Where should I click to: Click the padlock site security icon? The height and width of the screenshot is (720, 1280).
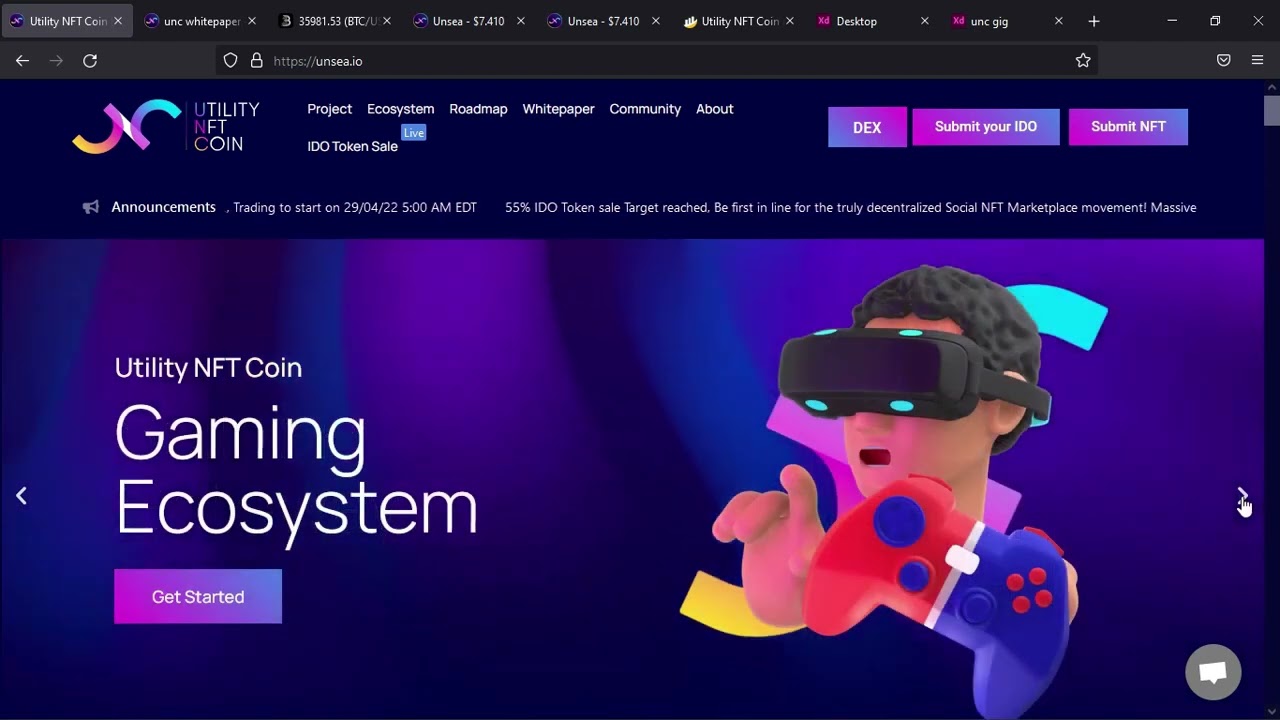pyautogui.click(x=256, y=61)
